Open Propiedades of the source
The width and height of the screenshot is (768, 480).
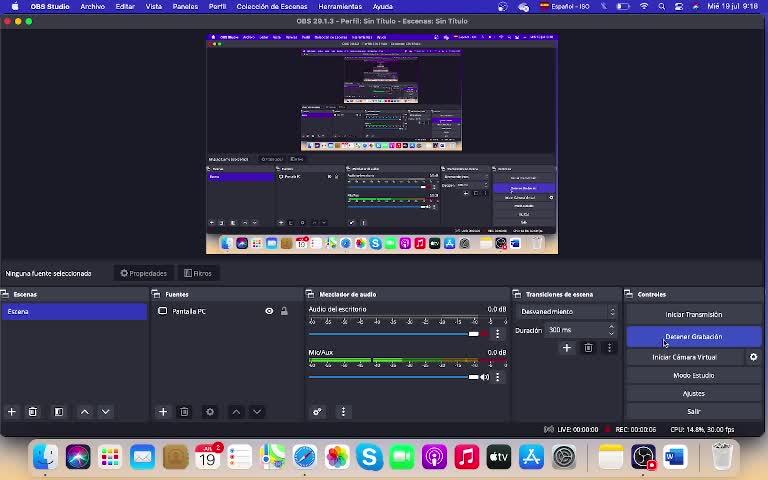pyautogui.click(x=144, y=273)
